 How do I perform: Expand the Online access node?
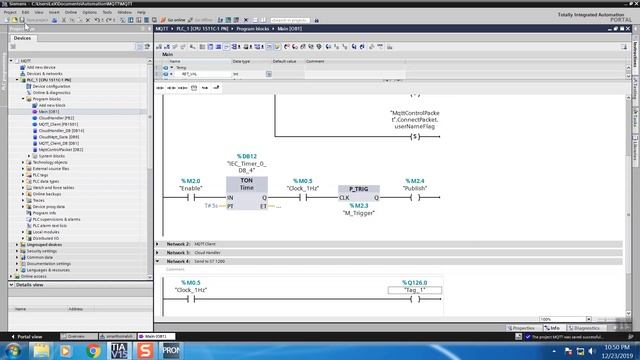click(x=11, y=276)
